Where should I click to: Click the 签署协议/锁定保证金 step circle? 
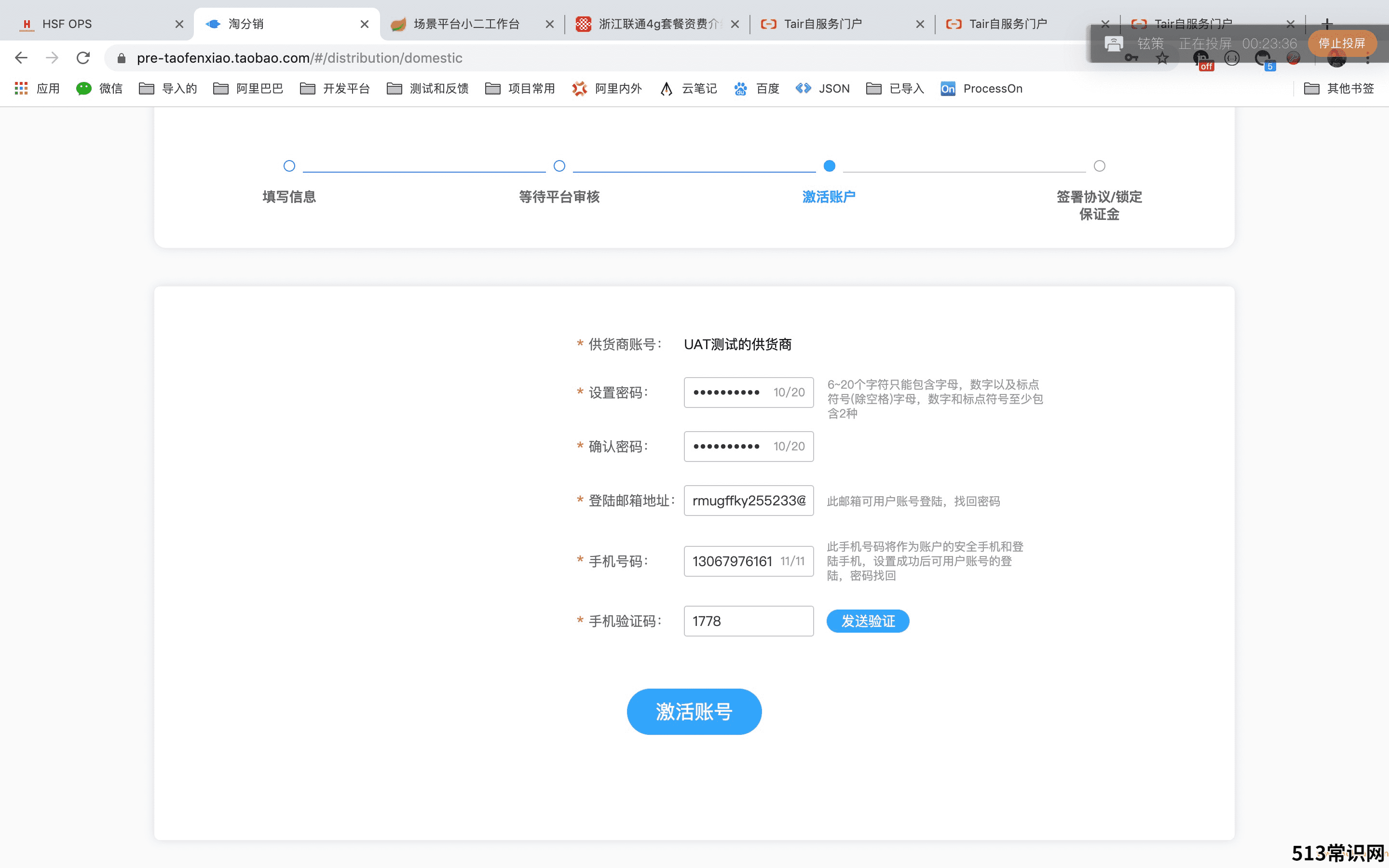pyautogui.click(x=1099, y=166)
